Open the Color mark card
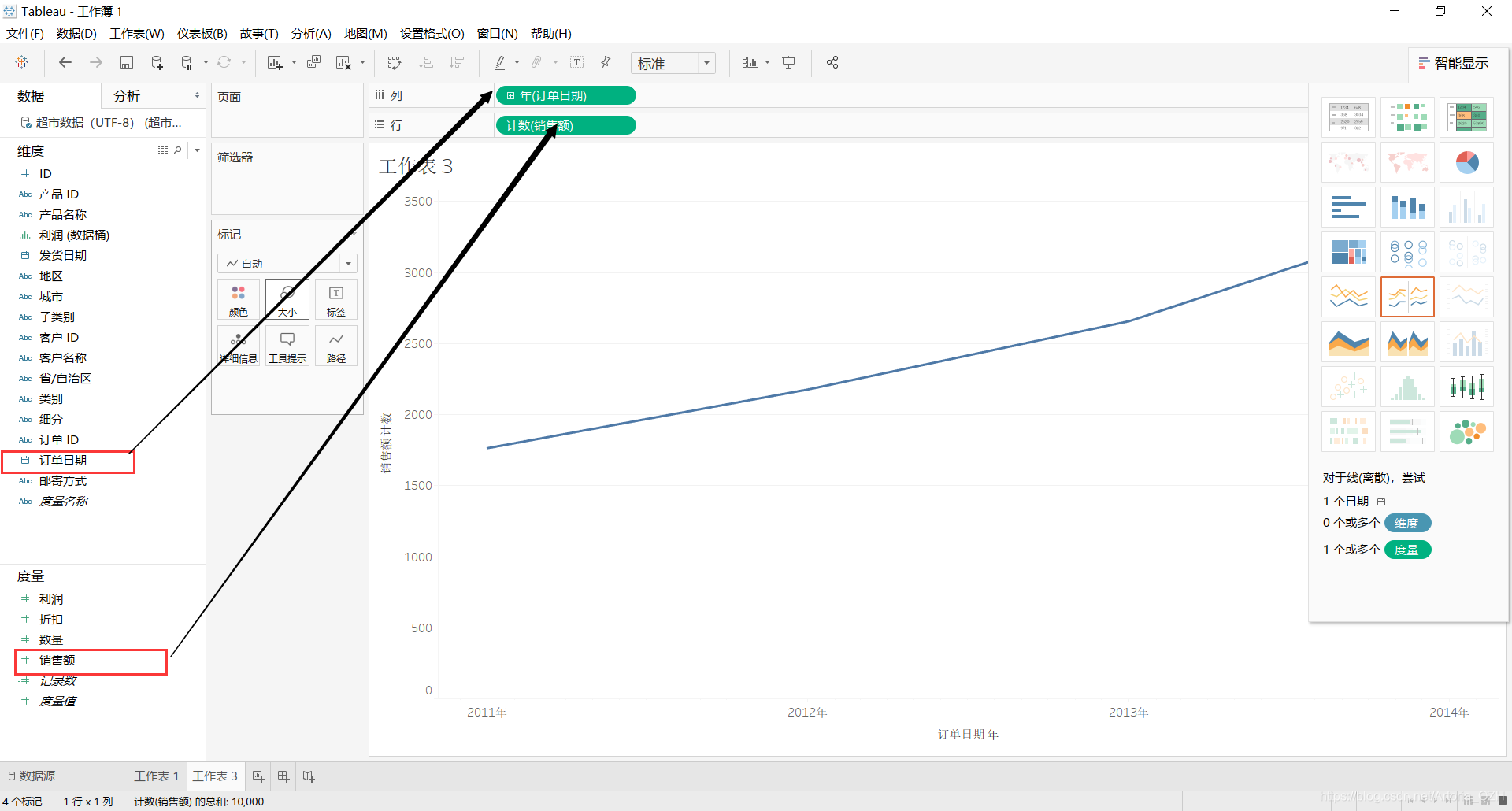Viewport: 1512px width, 811px height. point(239,300)
